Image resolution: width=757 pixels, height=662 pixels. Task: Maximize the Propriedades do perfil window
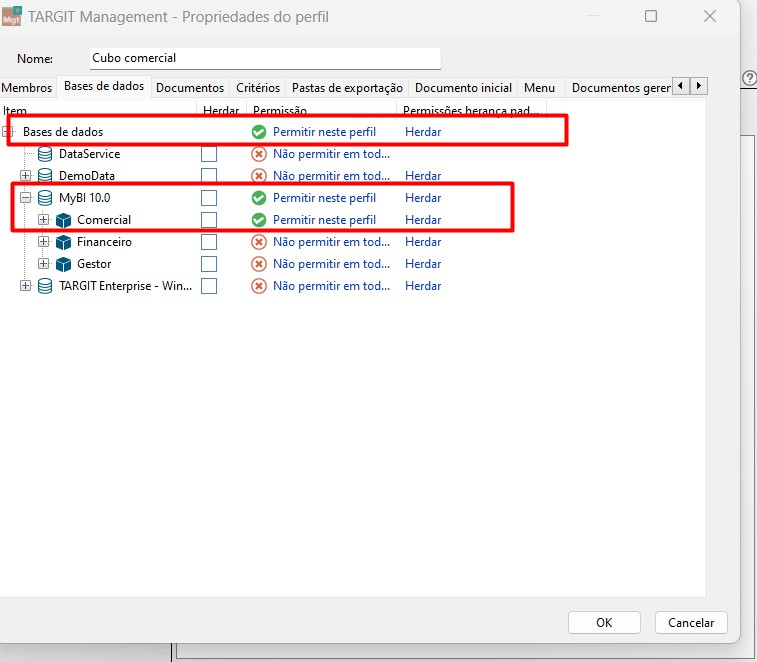(x=651, y=16)
